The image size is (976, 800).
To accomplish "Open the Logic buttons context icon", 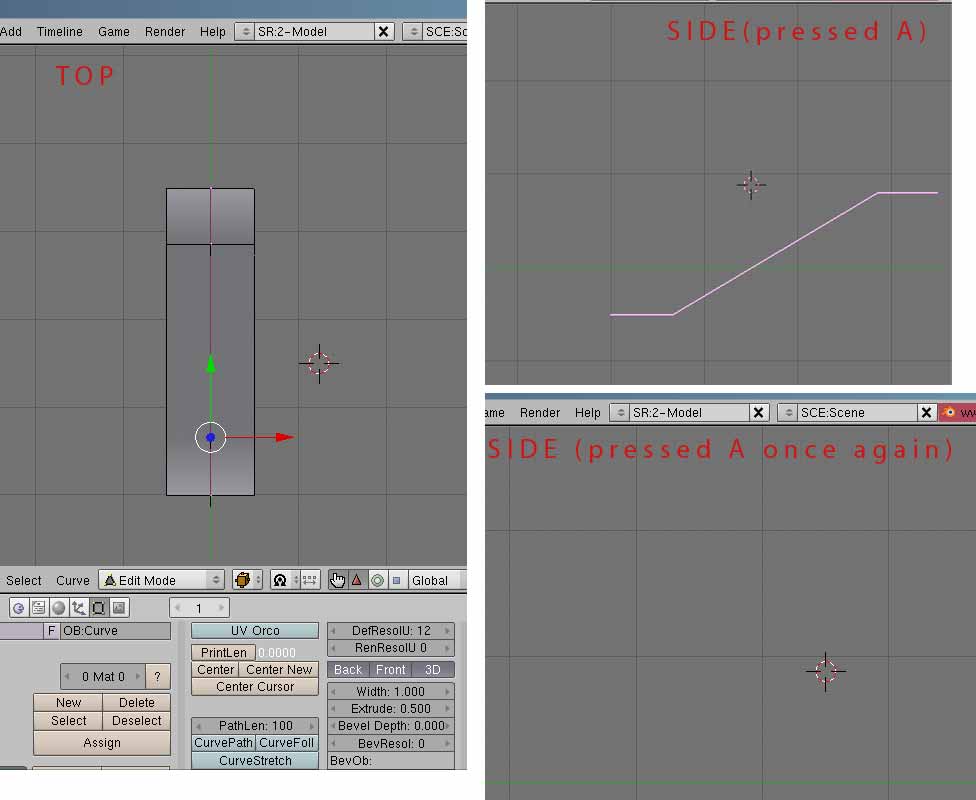I will click(x=19, y=608).
